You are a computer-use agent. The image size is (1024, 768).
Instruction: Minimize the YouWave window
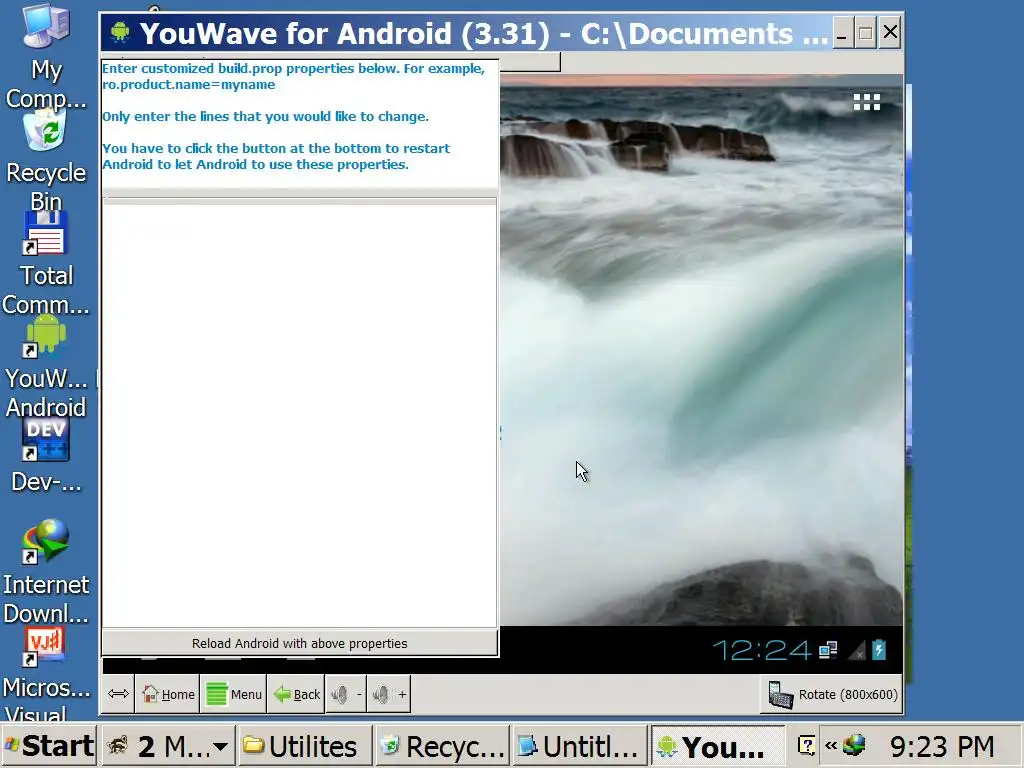[842, 33]
